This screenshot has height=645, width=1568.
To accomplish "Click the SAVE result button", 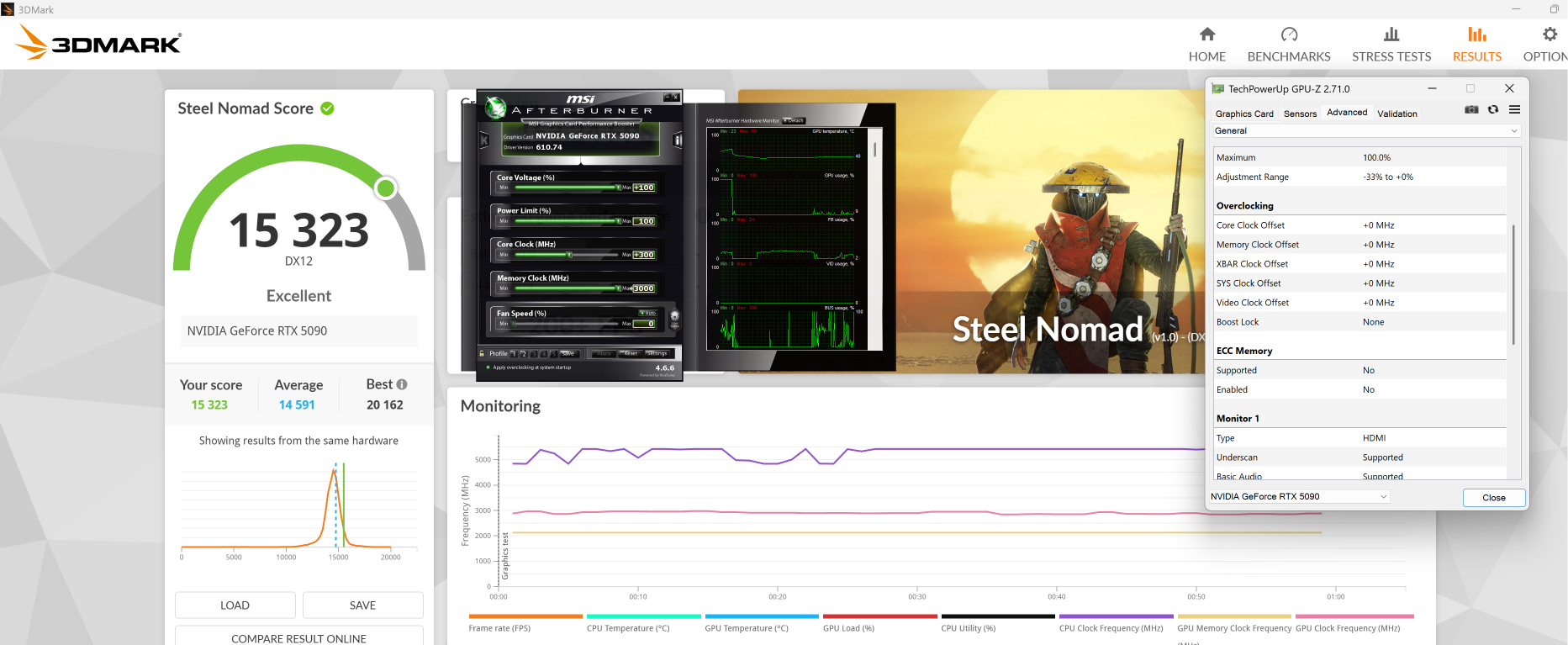I will click(363, 605).
